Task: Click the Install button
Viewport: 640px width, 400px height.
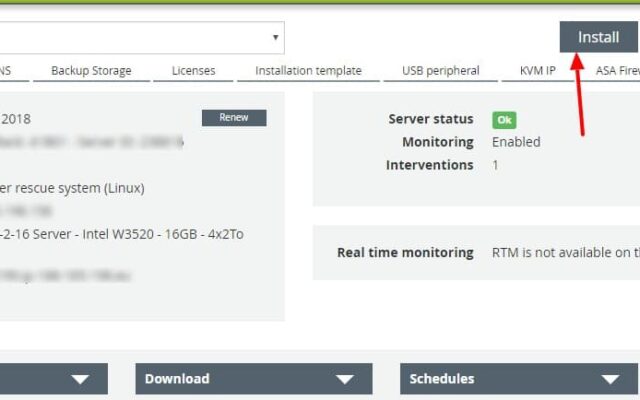Action: pyautogui.click(x=598, y=37)
